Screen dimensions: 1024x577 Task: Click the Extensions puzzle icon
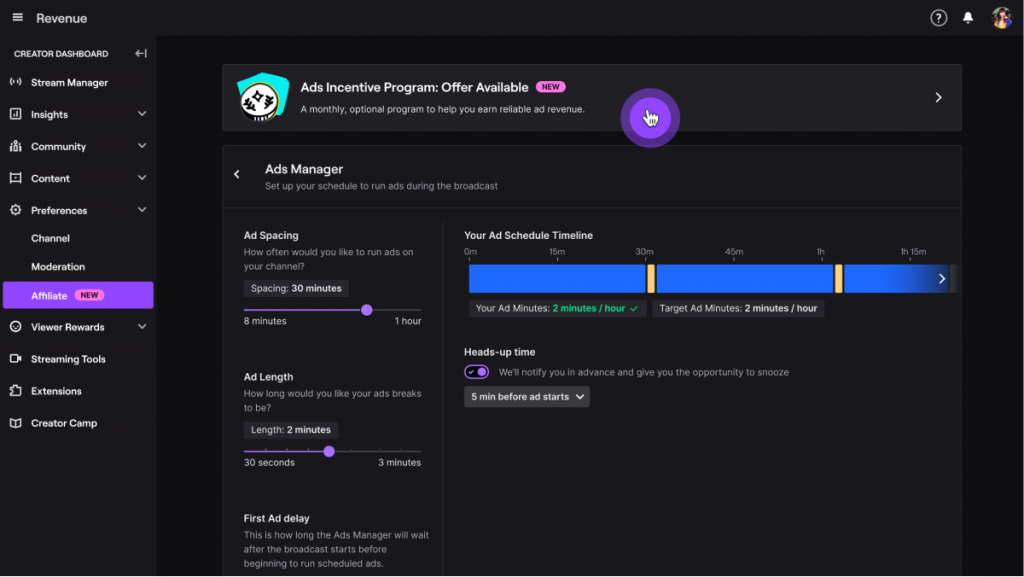(x=16, y=391)
